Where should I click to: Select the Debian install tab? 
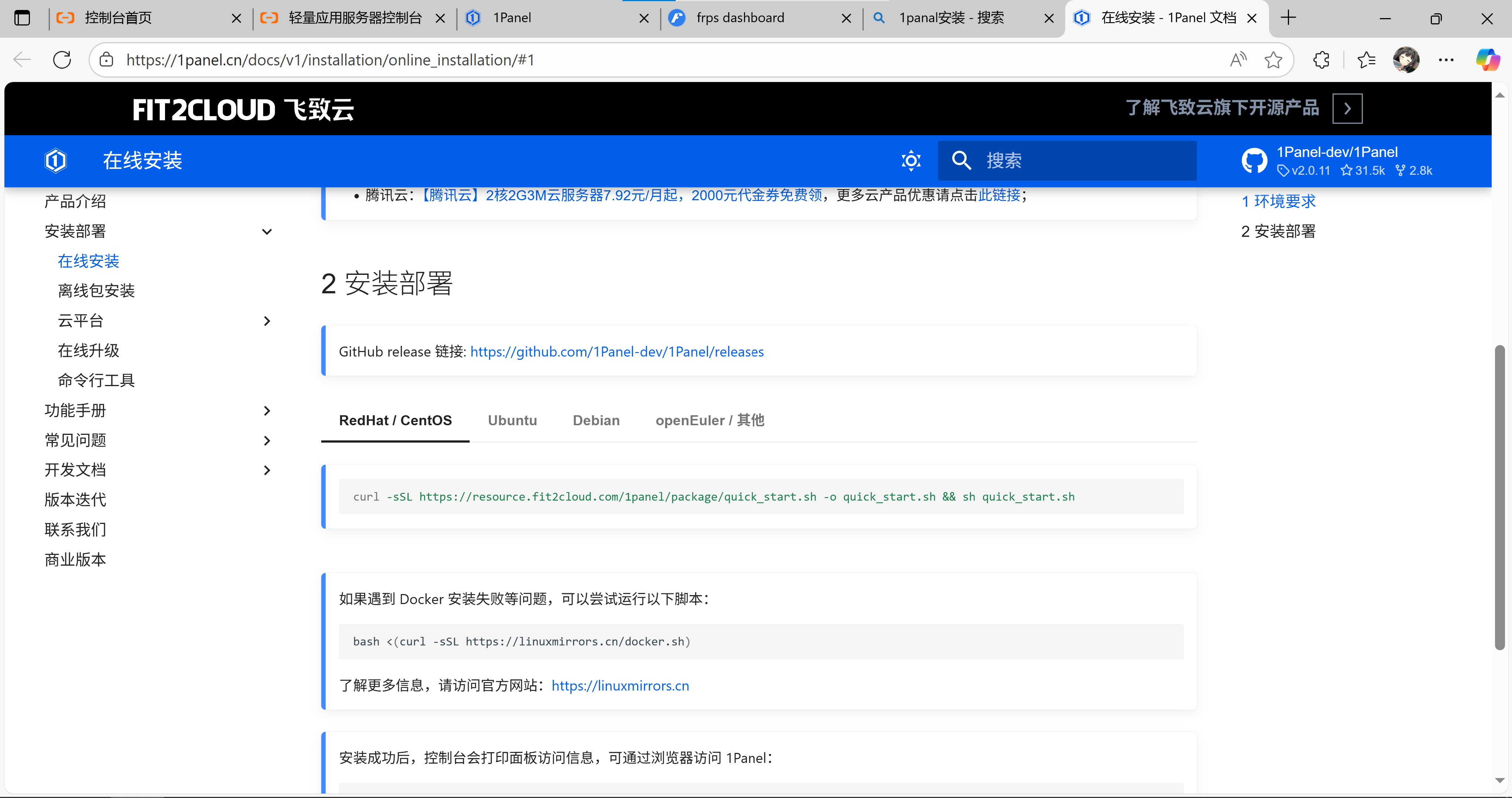click(x=596, y=420)
